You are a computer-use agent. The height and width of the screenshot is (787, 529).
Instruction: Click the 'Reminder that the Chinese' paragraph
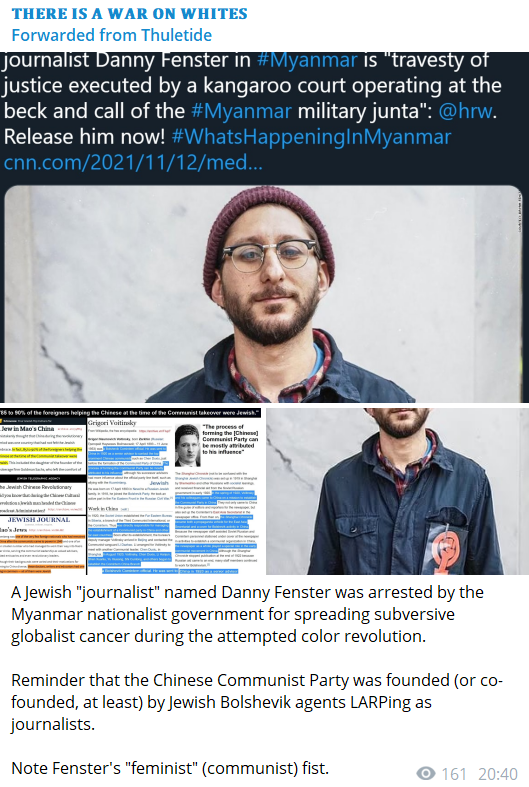[x=256, y=702]
